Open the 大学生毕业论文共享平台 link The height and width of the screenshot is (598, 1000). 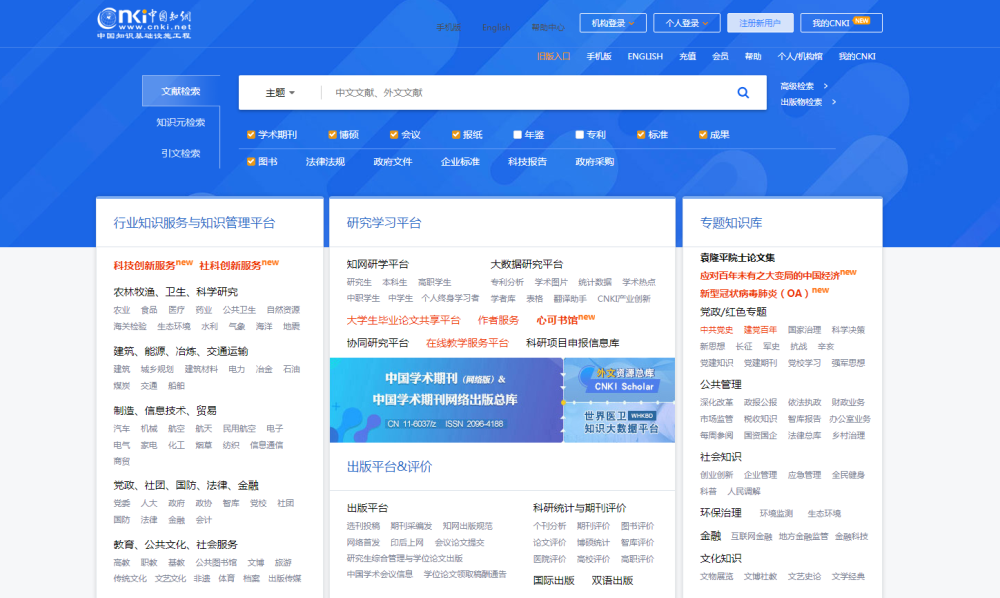coord(403,320)
